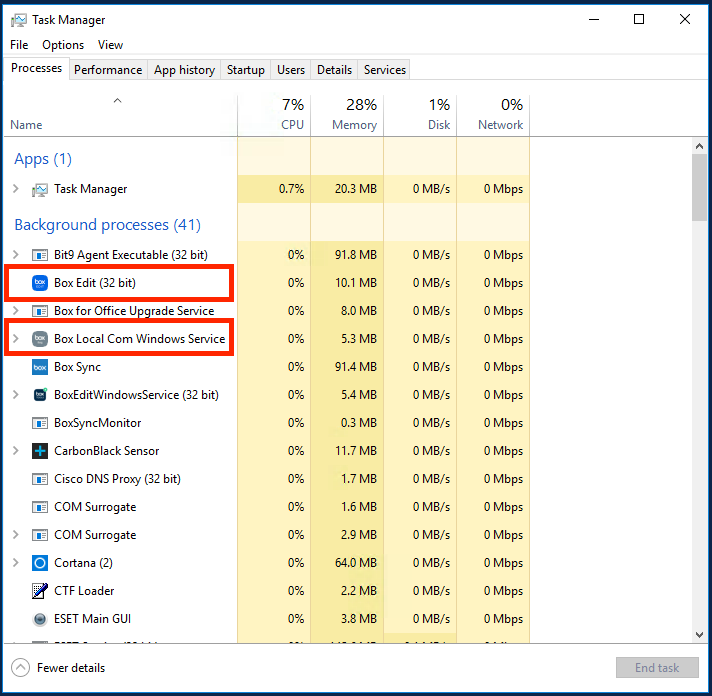Click the vertical scrollbar thumb

pos(699,188)
